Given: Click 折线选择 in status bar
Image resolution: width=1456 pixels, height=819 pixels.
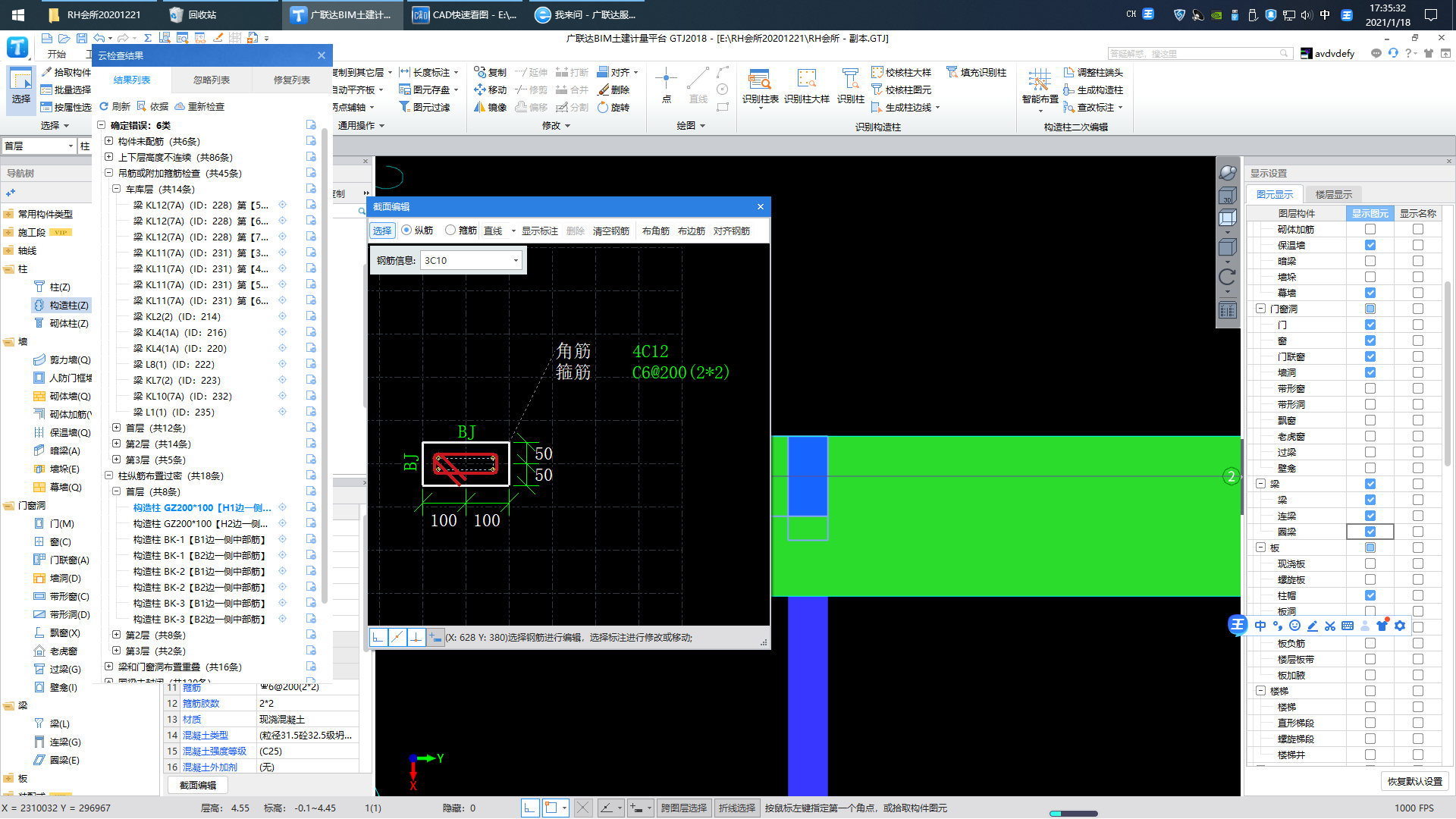Looking at the screenshot, I should (737, 808).
